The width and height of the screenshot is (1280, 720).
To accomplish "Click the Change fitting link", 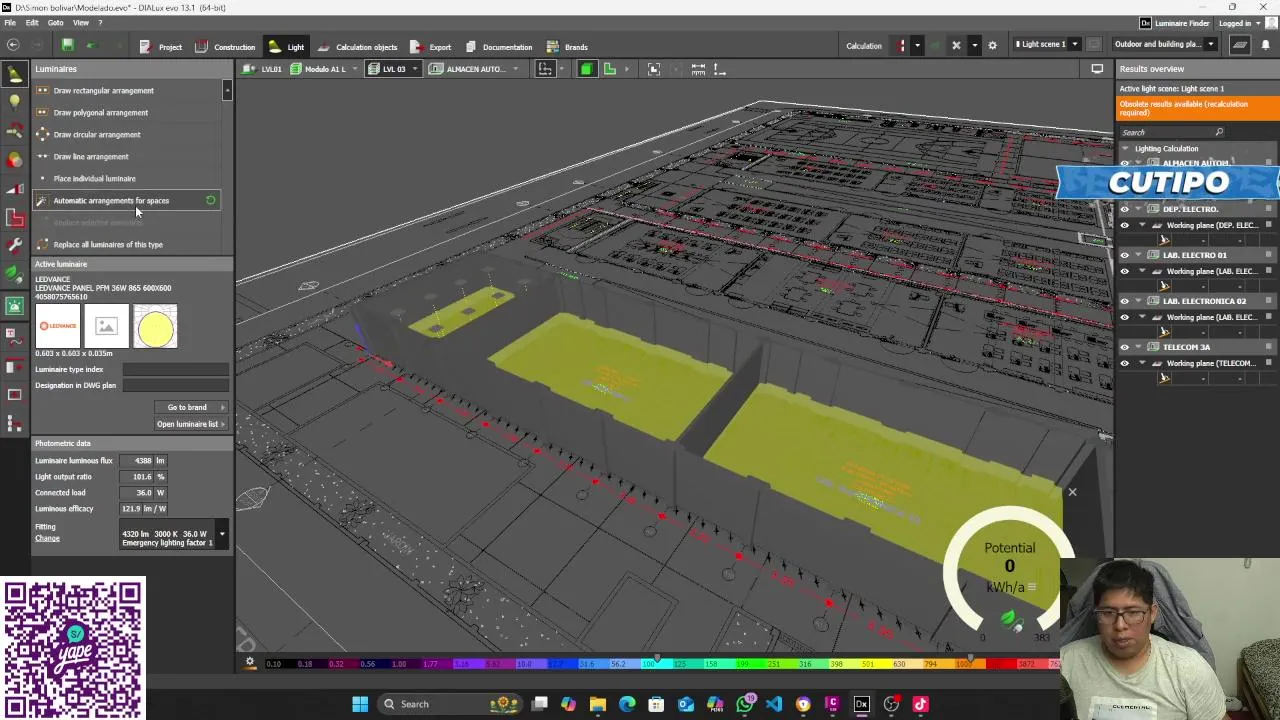I will 47,538.
